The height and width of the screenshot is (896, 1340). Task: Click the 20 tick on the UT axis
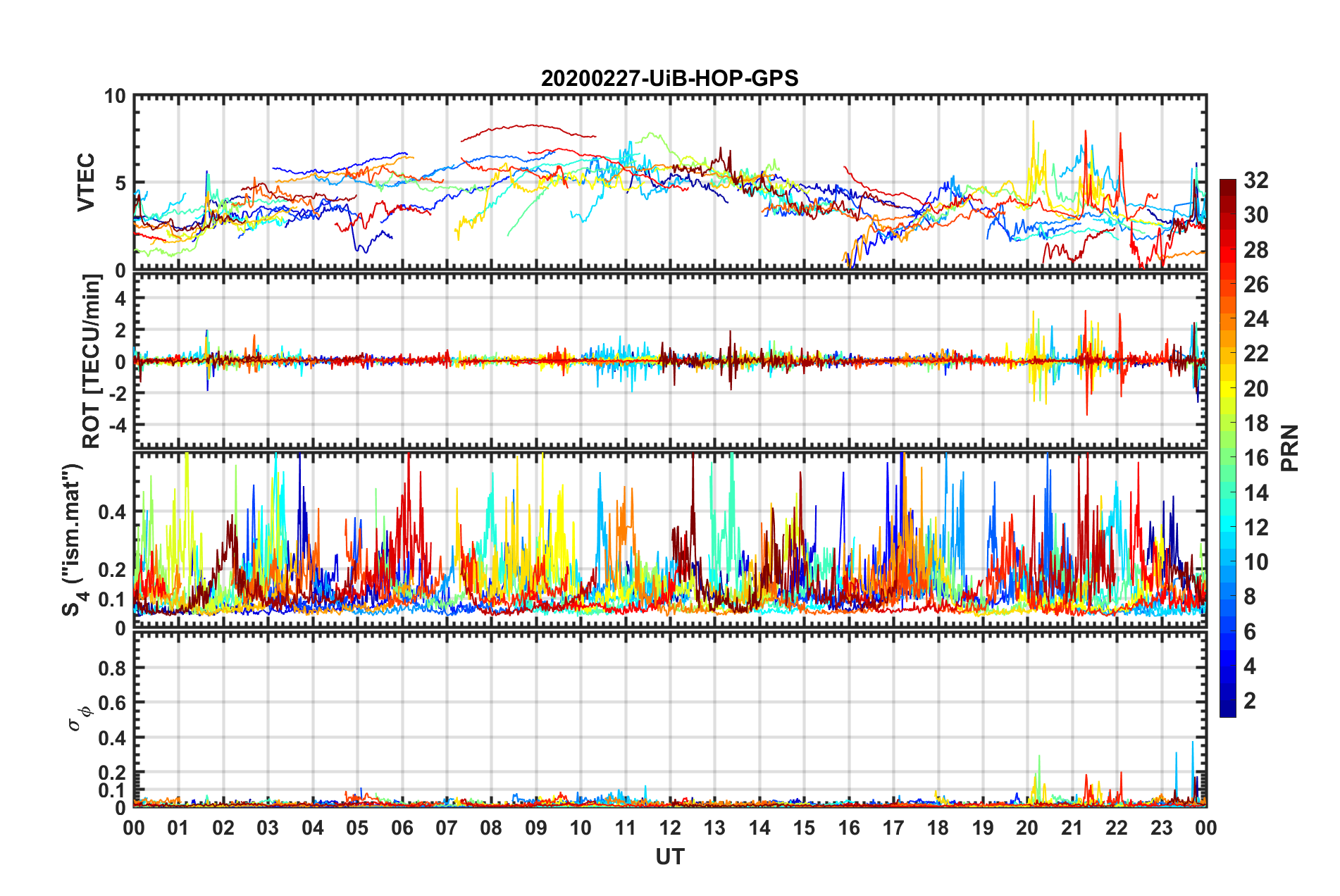coord(1027,828)
